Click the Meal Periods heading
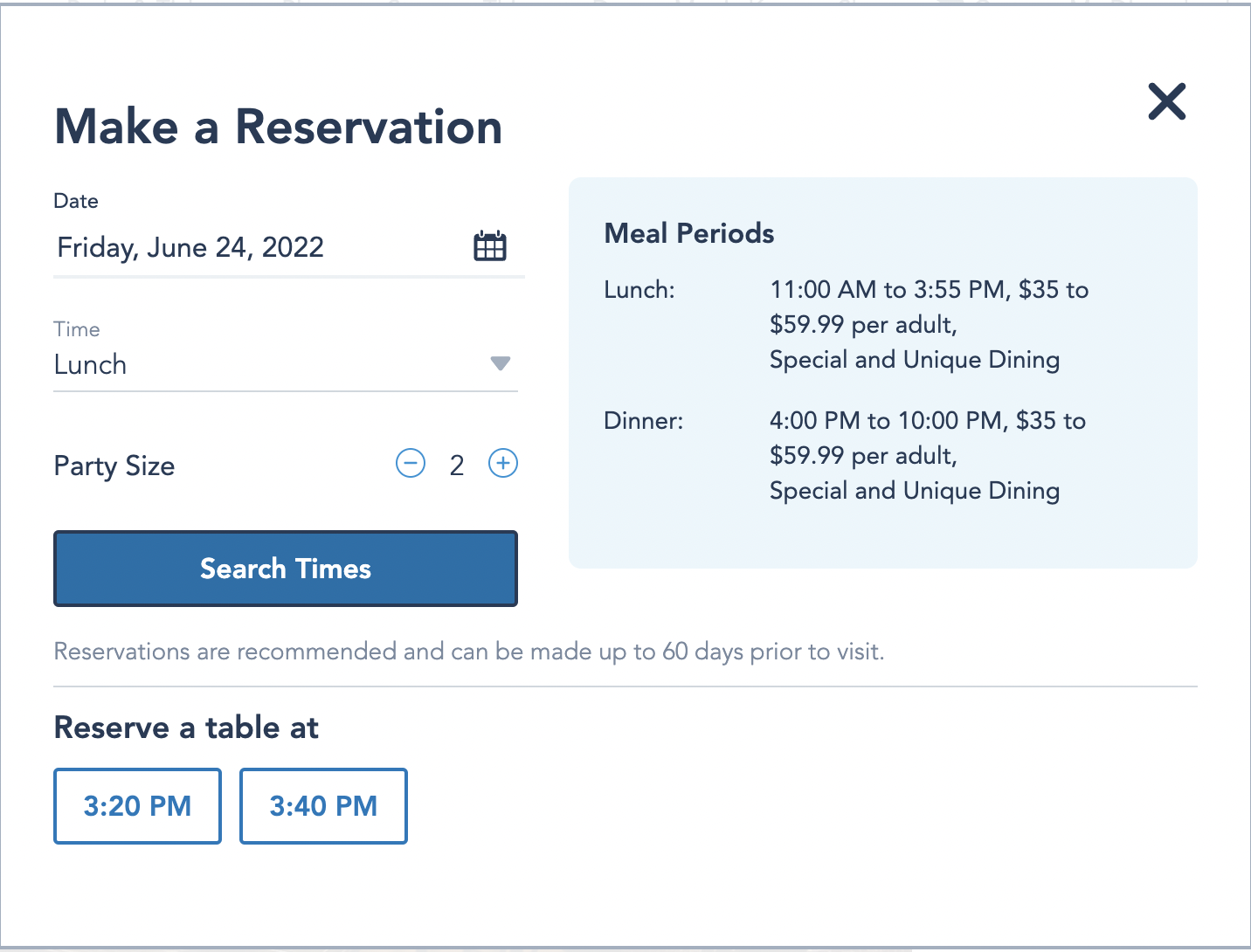This screenshot has height=952, width=1251. tap(689, 233)
